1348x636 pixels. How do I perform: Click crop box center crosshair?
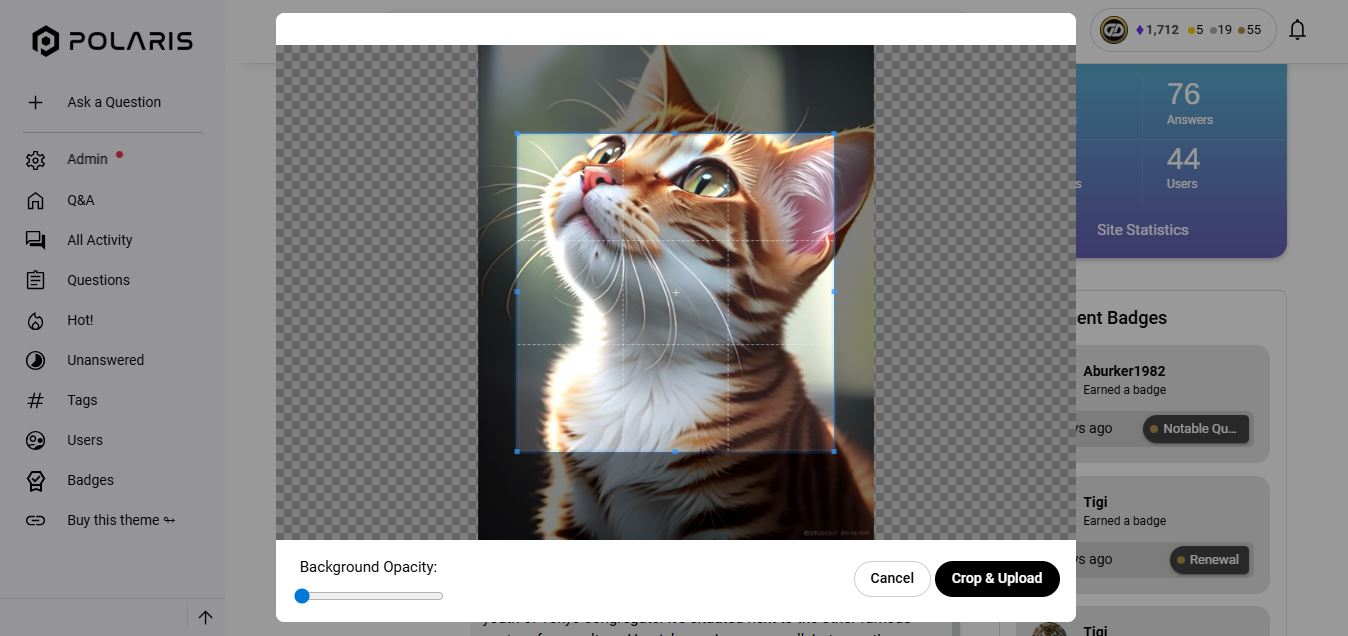click(676, 292)
